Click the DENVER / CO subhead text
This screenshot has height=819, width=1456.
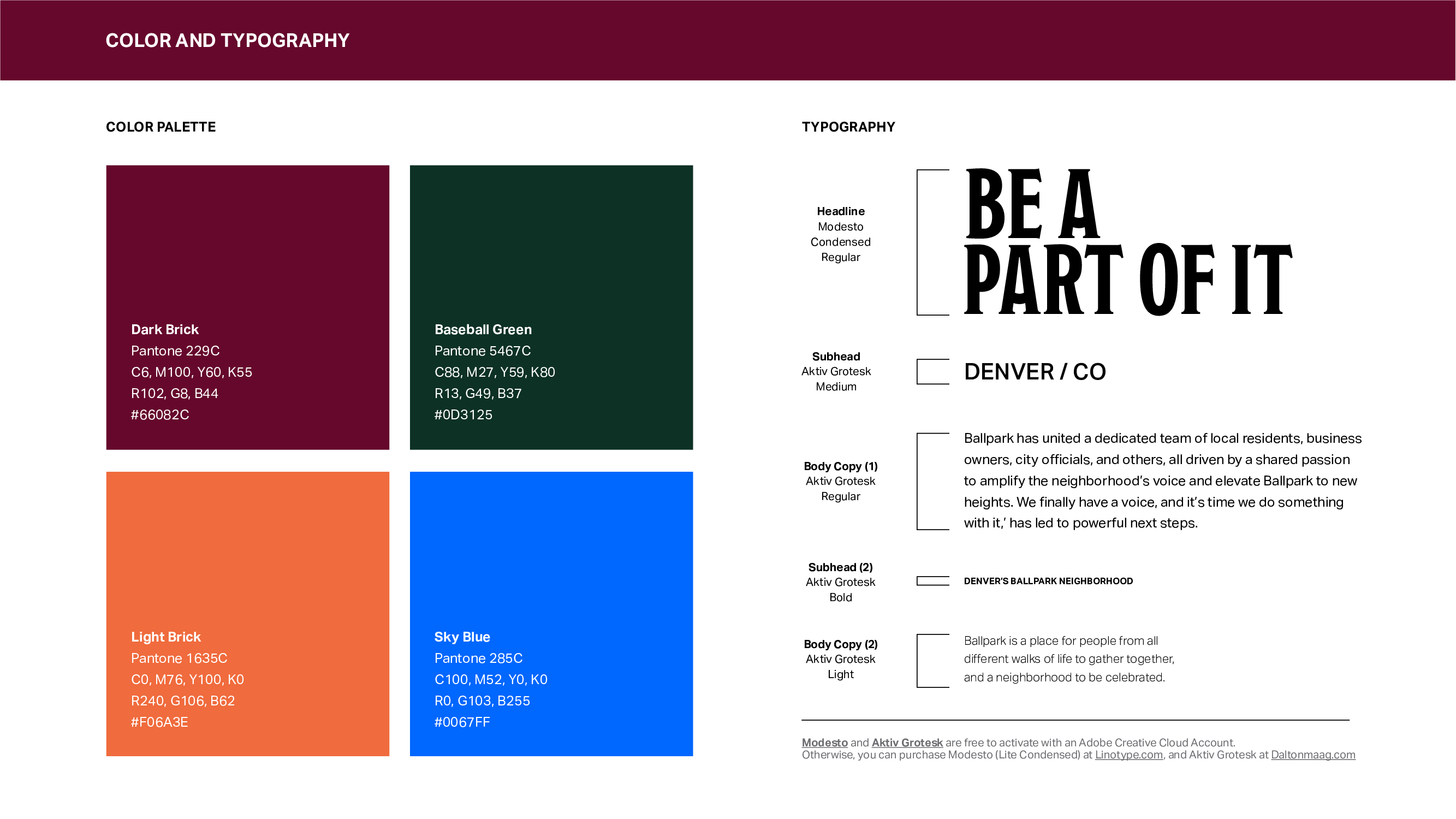coord(1035,372)
